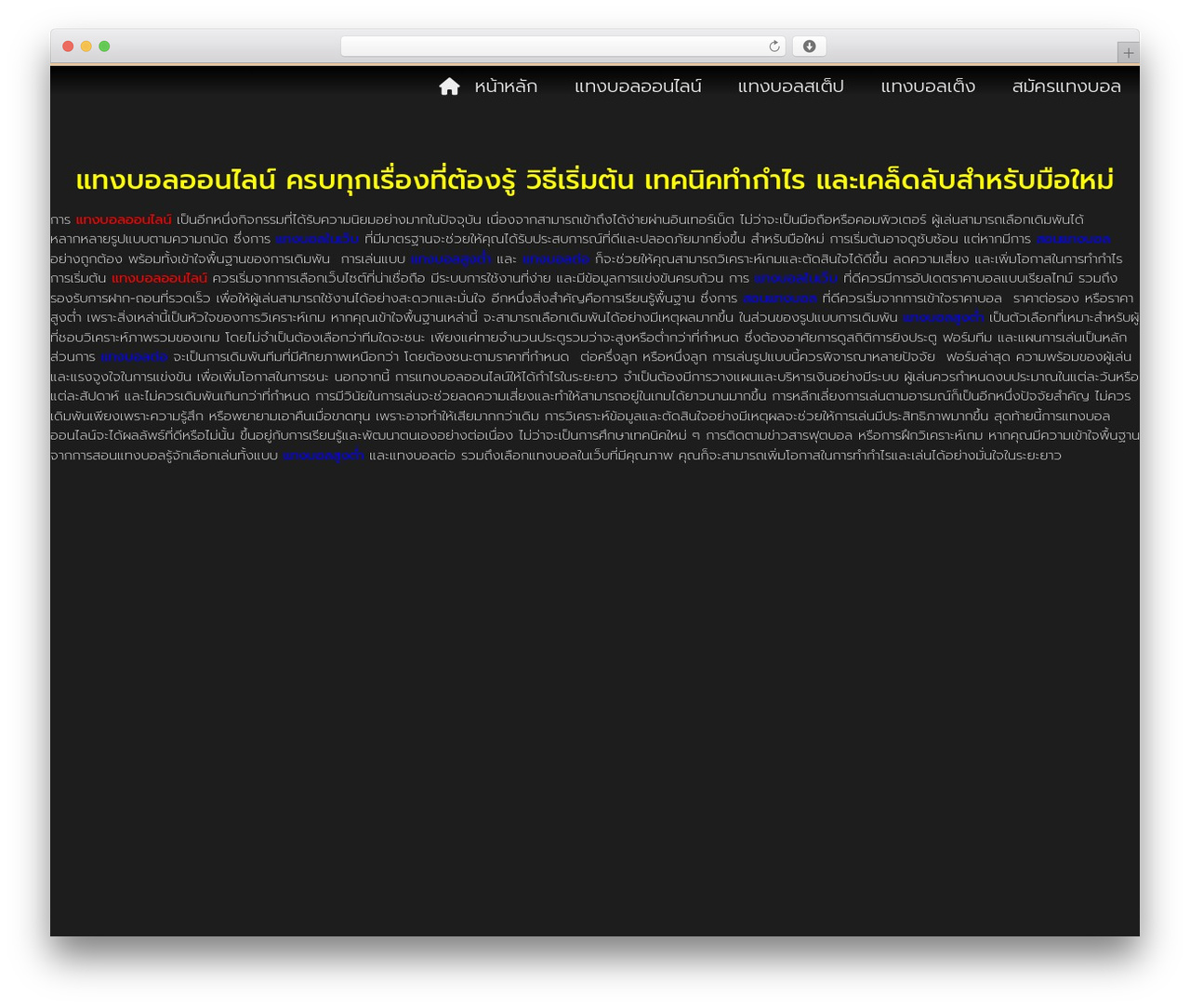1190x1008 pixels.
Task: Close the browser window with the red button
Action: point(68,46)
